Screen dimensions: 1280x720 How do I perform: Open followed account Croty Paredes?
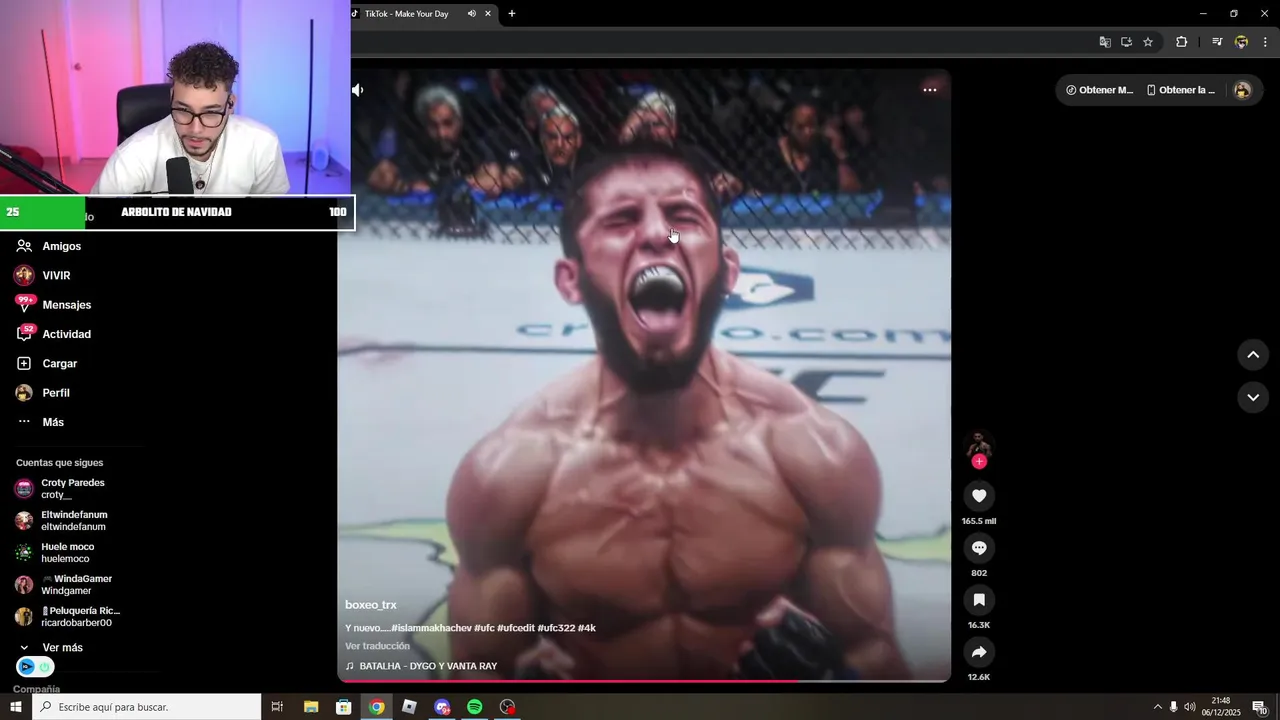pyautogui.click(x=72, y=489)
